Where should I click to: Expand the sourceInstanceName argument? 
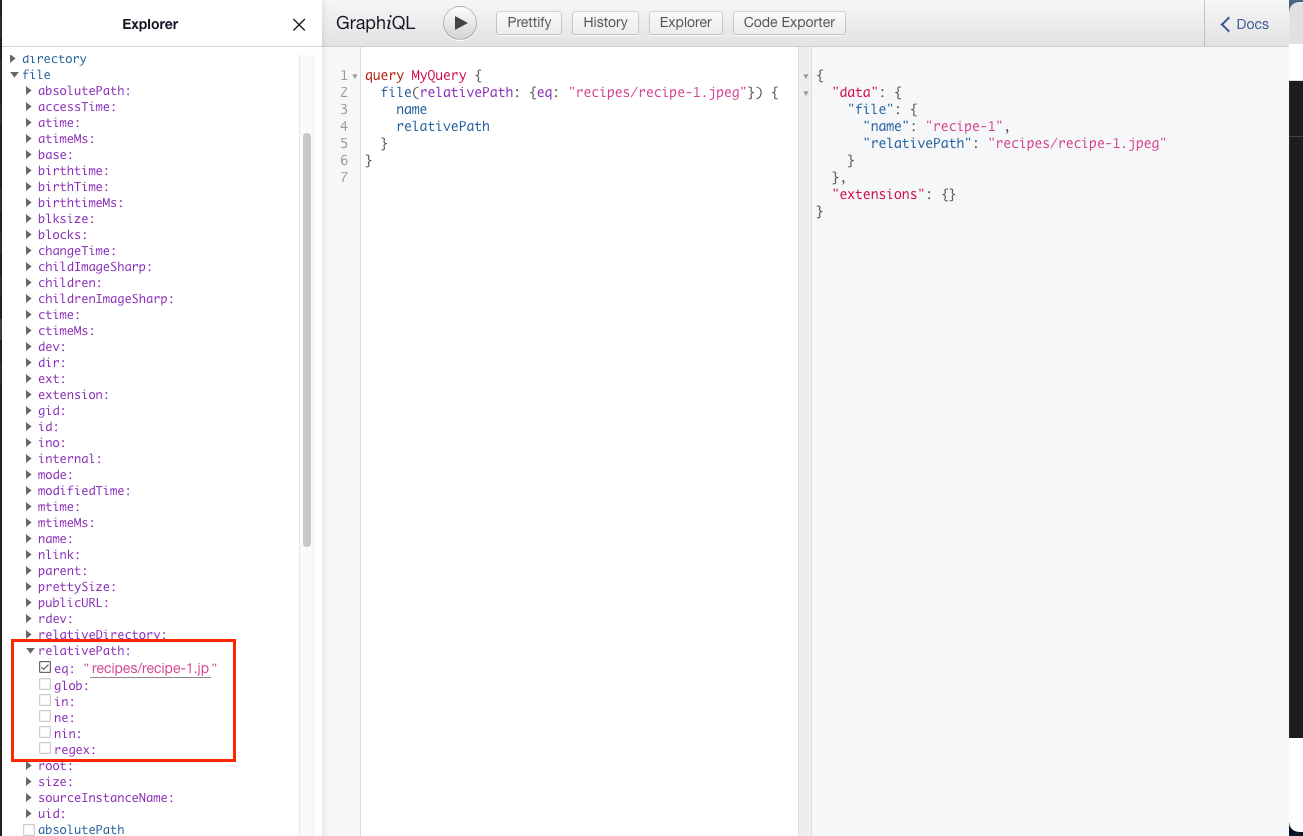click(30, 798)
